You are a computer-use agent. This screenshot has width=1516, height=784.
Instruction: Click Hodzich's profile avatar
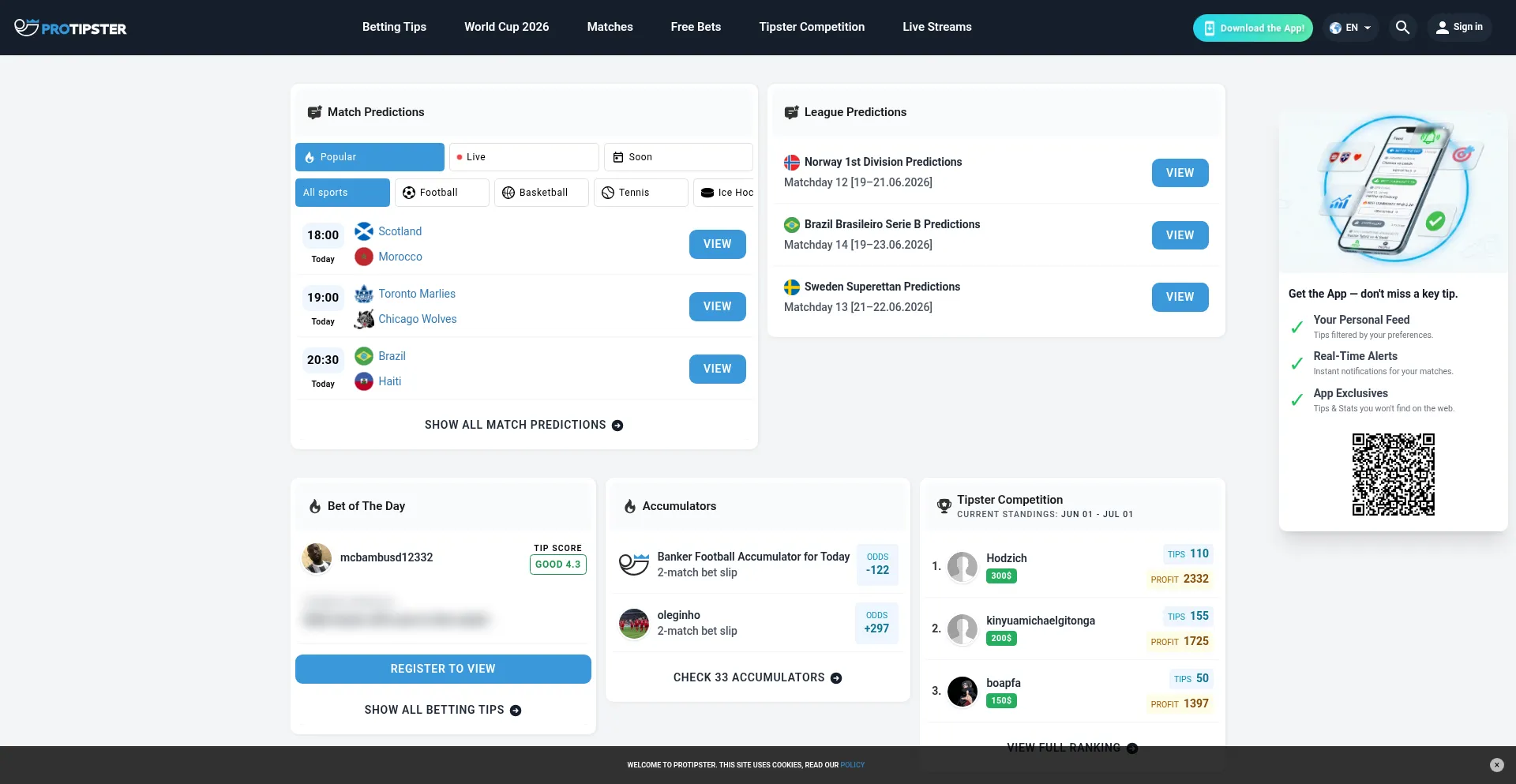pos(963,567)
